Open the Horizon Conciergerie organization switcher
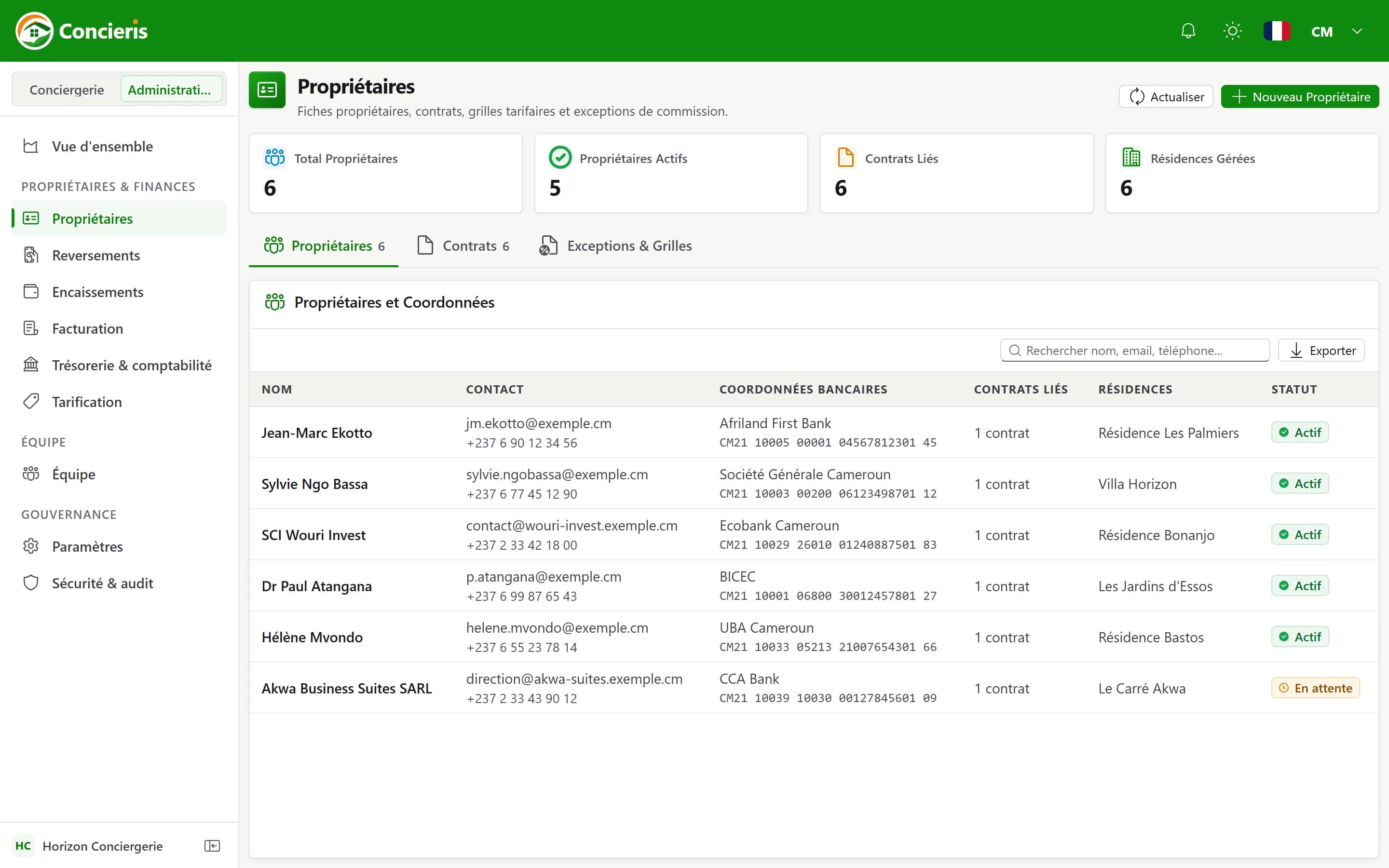Viewport: 1389px width, 868px height. click(89, 846)
